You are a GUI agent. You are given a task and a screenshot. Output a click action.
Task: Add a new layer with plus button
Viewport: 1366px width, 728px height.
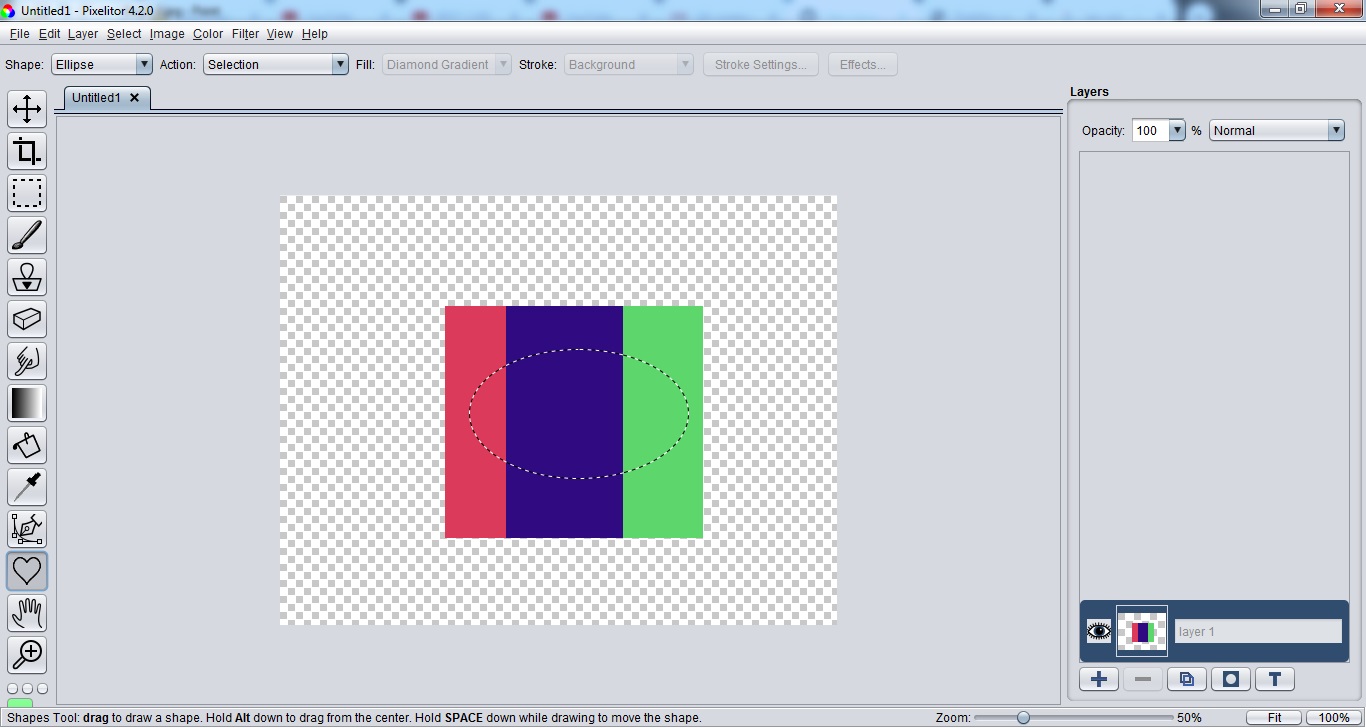click(1099, 679)
